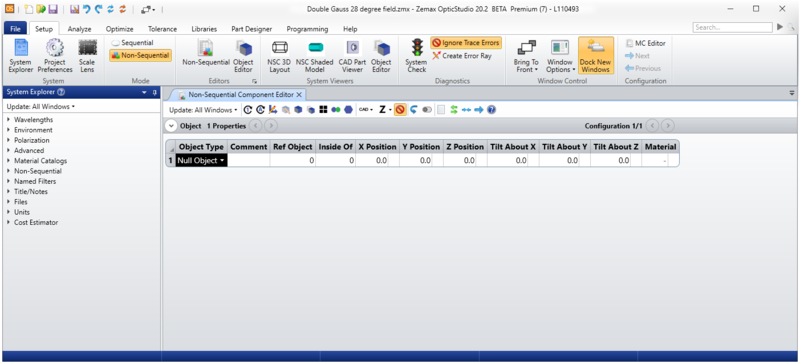
Task: Switch to the Libraries tab
Action: (x=204, y=29)
